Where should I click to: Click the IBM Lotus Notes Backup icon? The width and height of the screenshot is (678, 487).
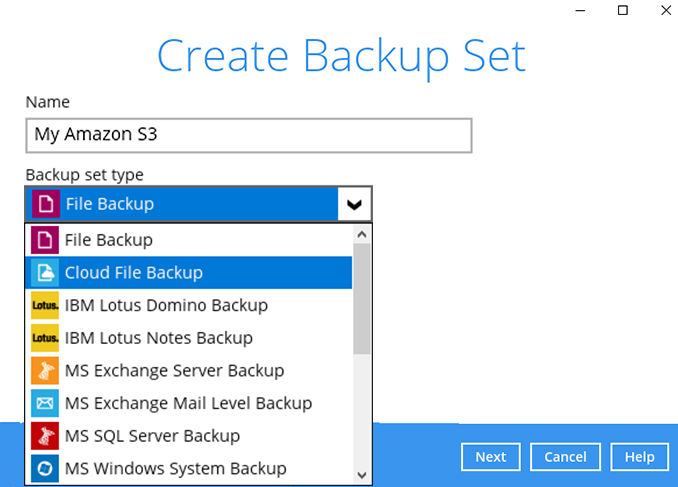tap(45, 338)
